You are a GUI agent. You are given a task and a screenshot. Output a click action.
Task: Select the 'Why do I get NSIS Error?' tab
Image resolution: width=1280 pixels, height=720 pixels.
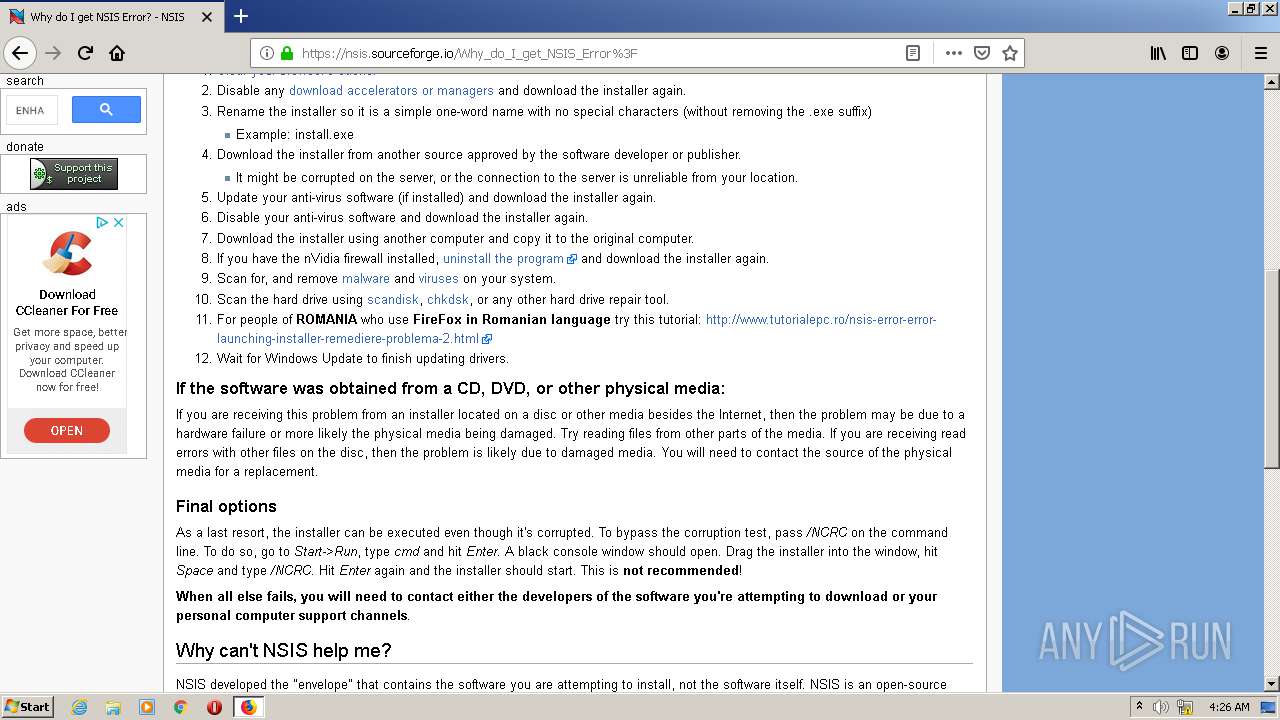(x=112, y=17)
